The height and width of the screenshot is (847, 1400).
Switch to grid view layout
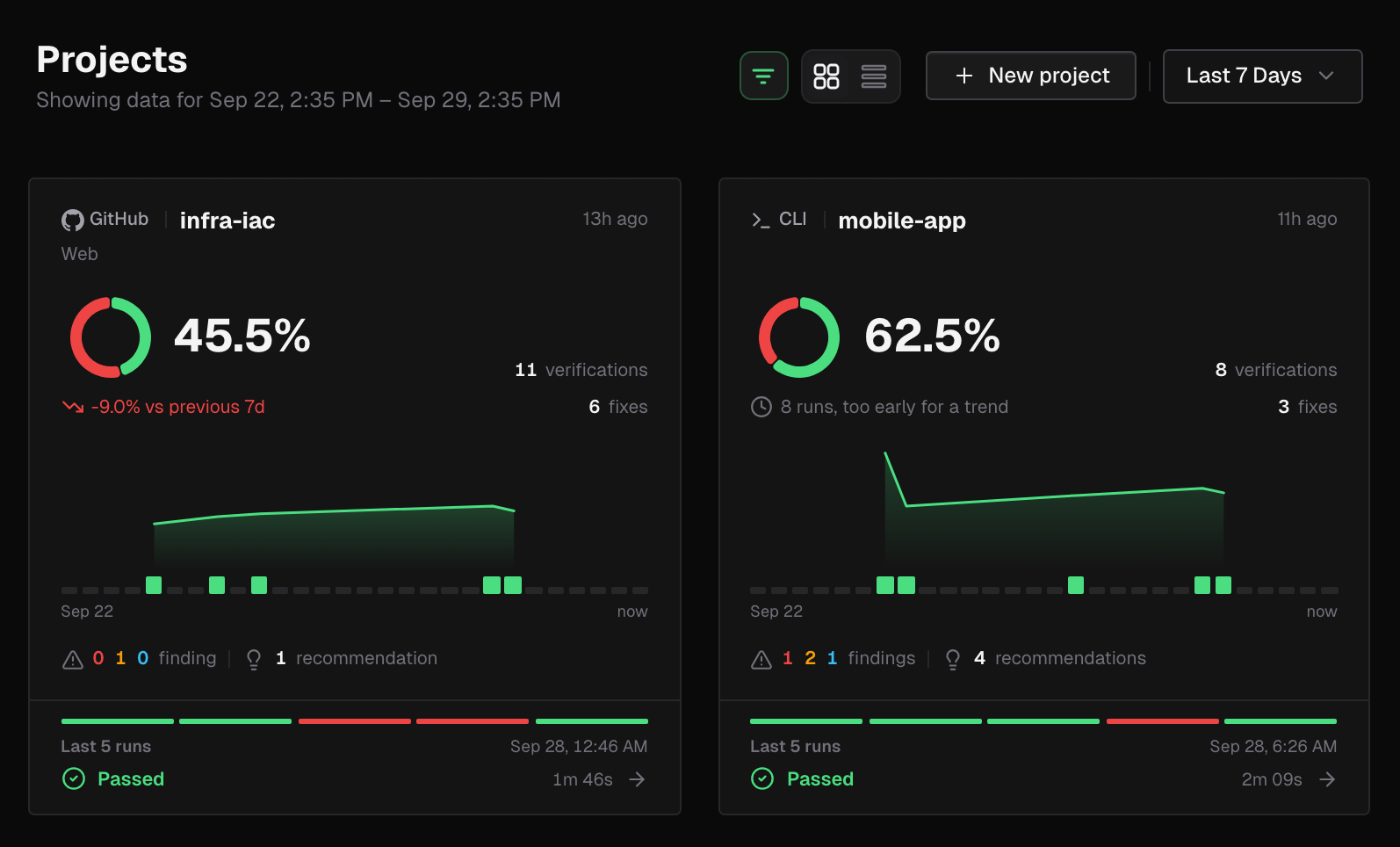(x=826, y=76)
